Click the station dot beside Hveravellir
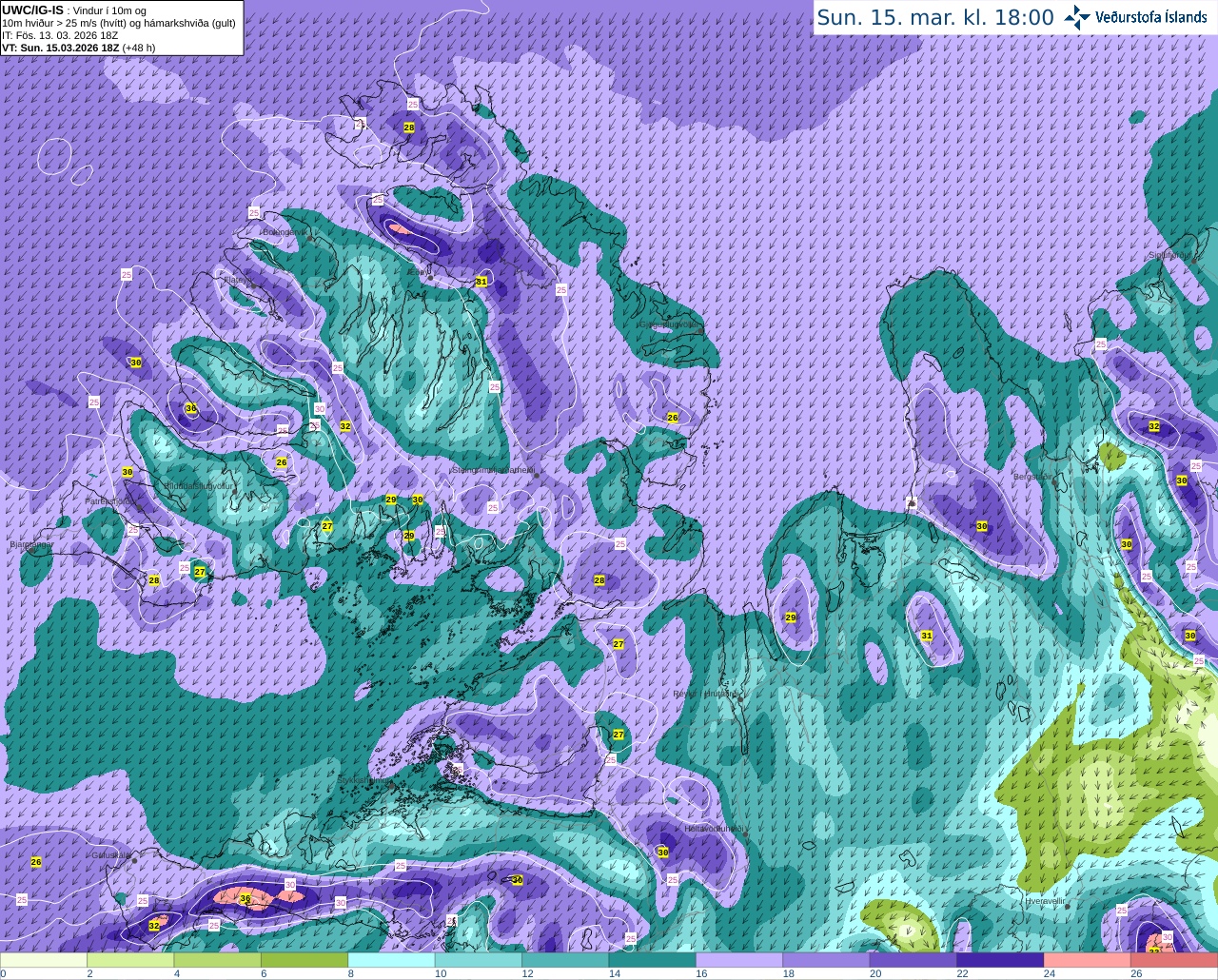Image resolution: width=1218 pixels, height=980 pixels. (x=1069, y=907)
